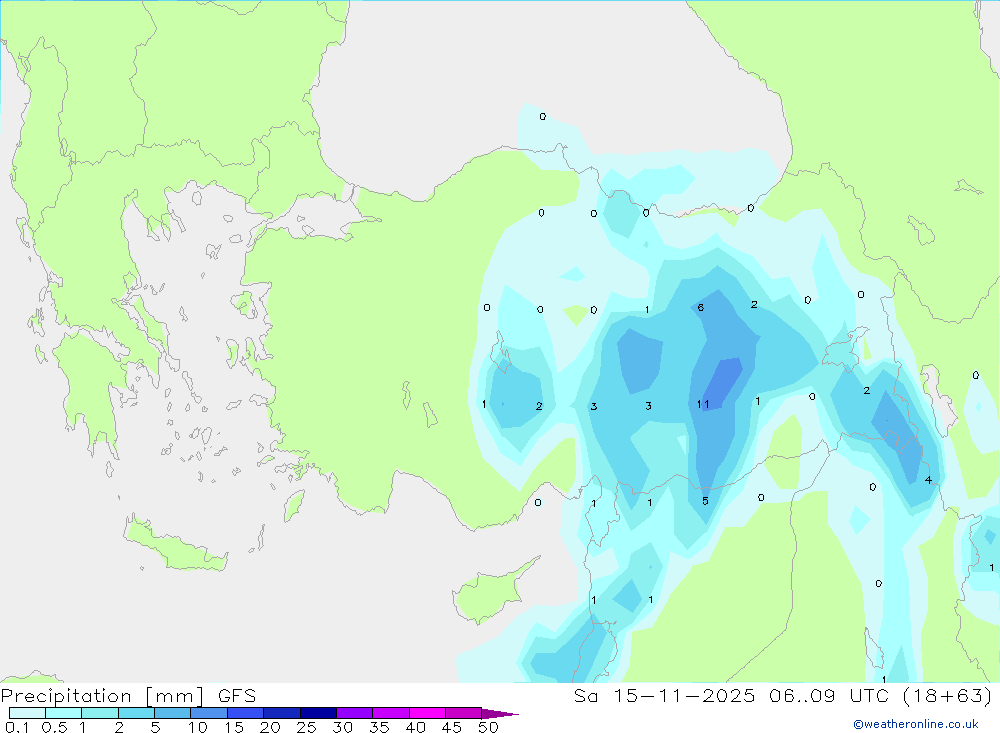Click the legend label '0.1'

click(x=17, y=727)
